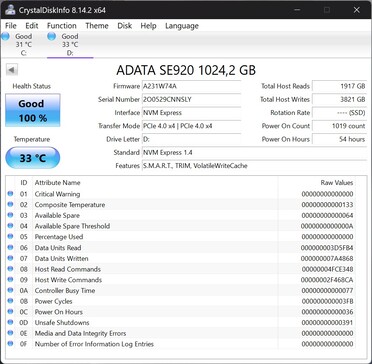The height and width of the screenshot is (364, 372).
Task: Click status orb for Host Write Commands row
Action: click(10, 279)
